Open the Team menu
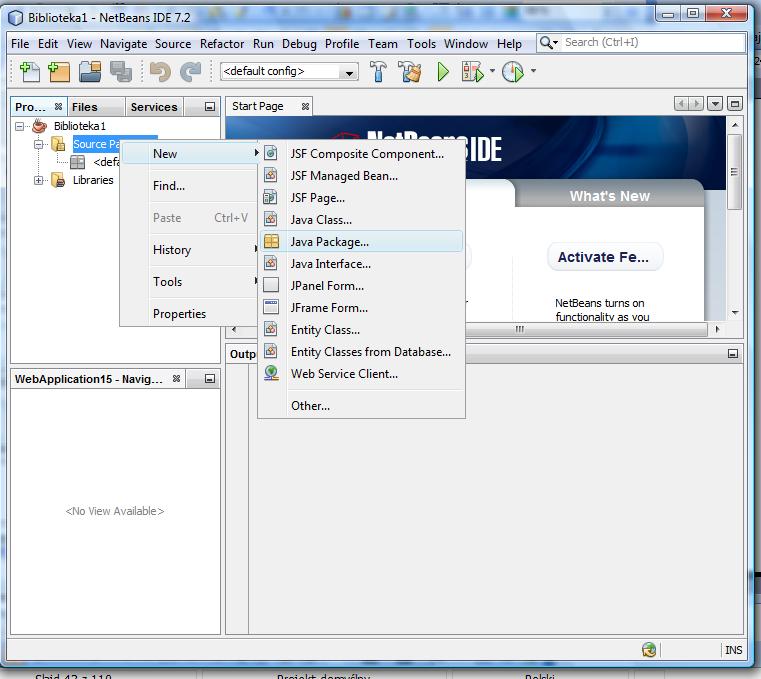The height and width of the screenshot is (679, 761). pyautogui.click(x=382, y=44)
